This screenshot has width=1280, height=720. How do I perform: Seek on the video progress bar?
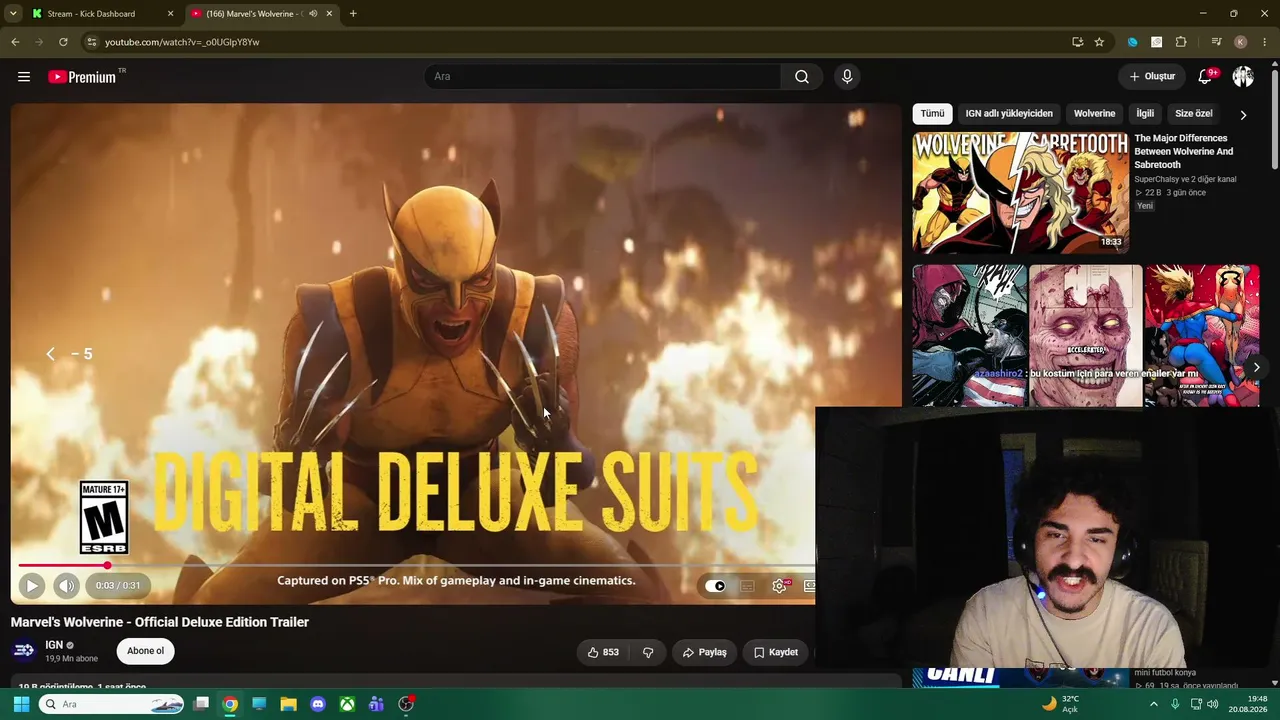416,566
